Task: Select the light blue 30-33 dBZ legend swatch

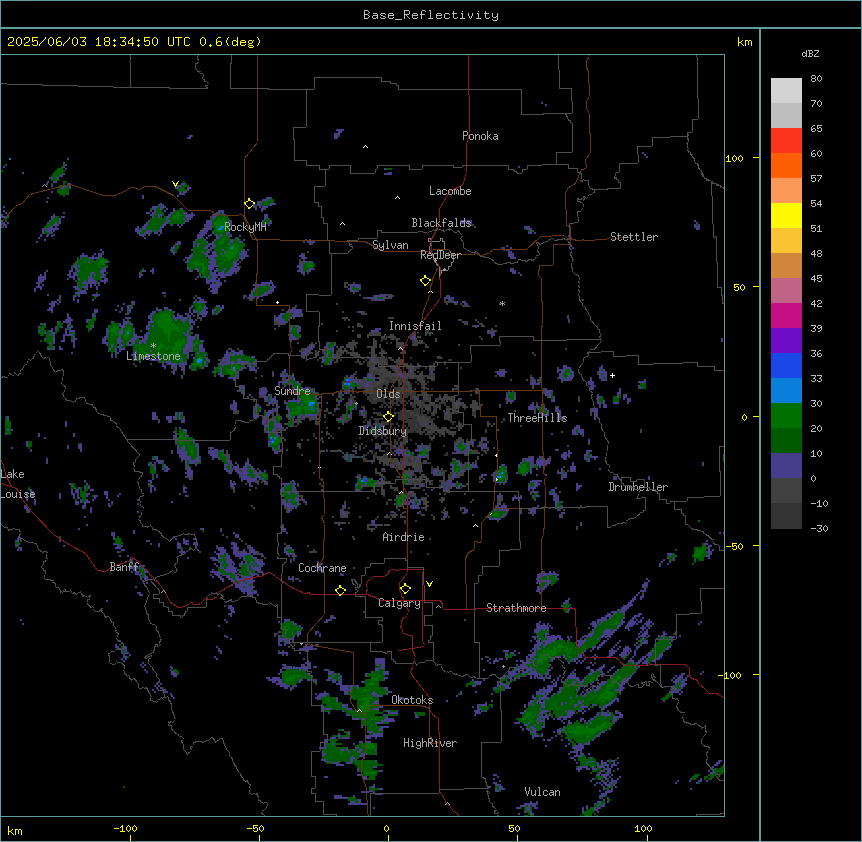Action: point(786,391)
